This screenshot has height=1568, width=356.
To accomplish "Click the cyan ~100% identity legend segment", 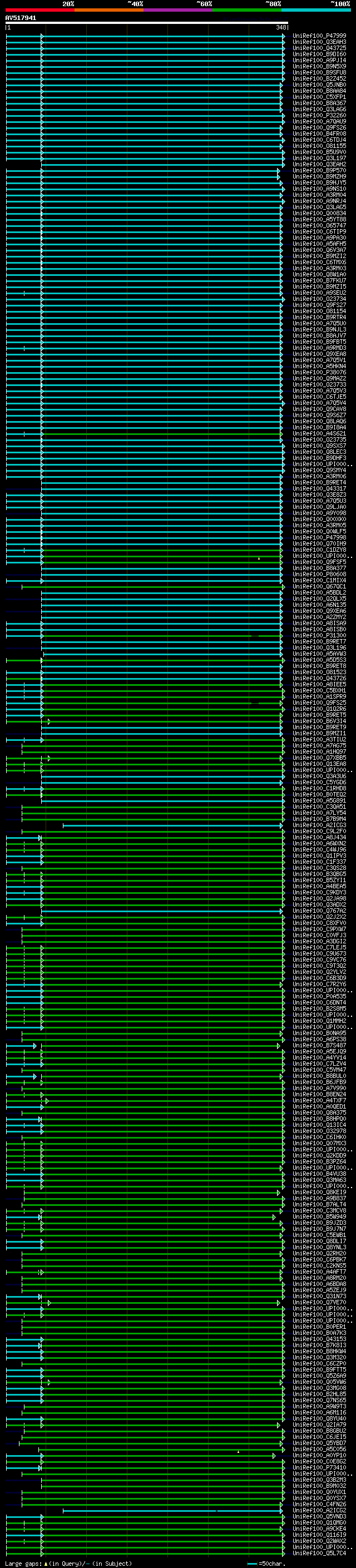I will [x=316, y=10].
